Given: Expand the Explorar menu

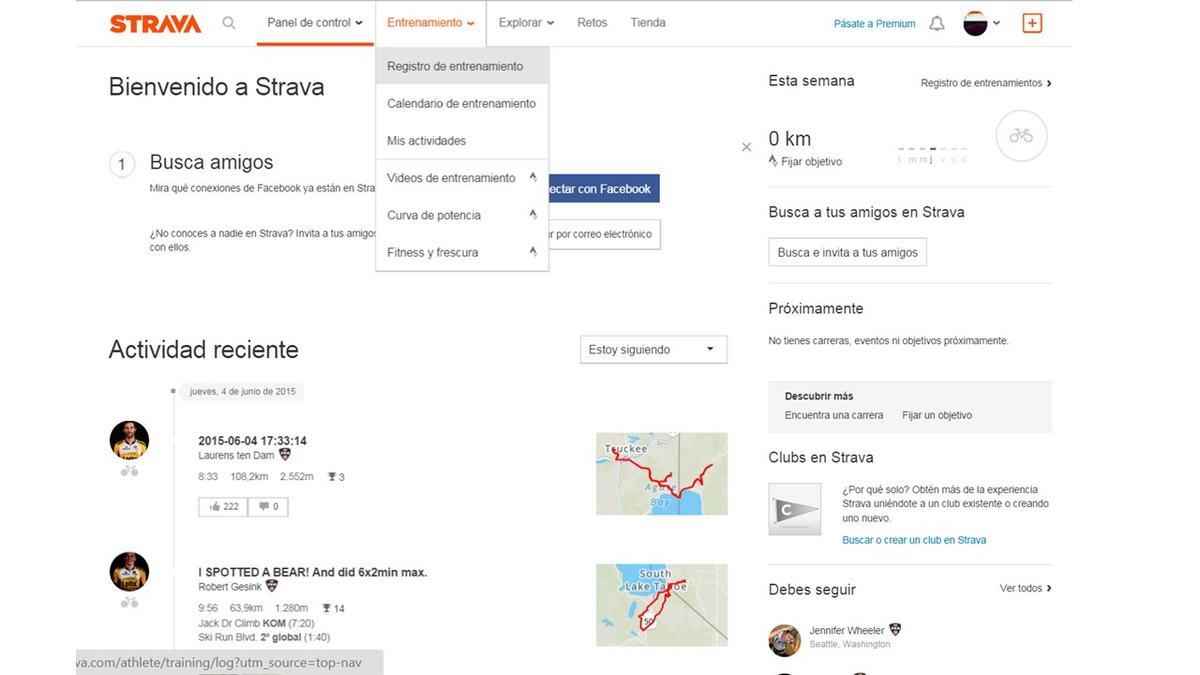Looking at the screenshot, I should pos(525,21).
